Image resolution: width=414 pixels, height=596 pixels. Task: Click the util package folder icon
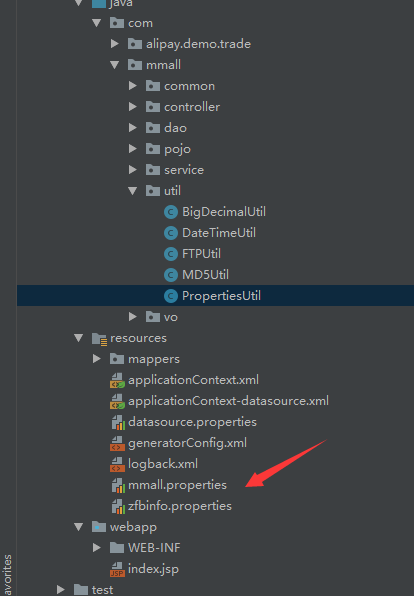click(x=152, y=191)
